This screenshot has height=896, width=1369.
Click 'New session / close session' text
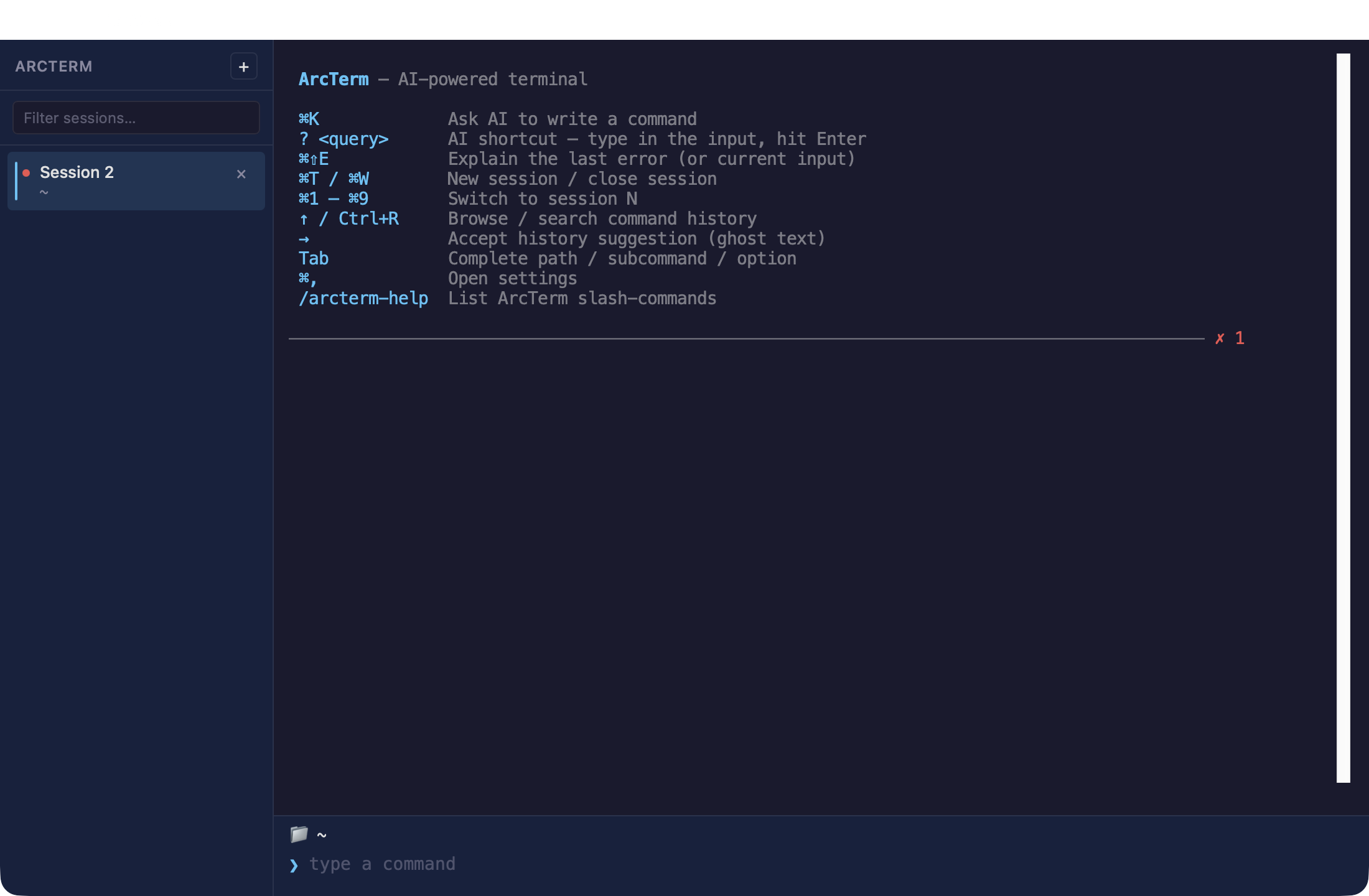point(582,179)
